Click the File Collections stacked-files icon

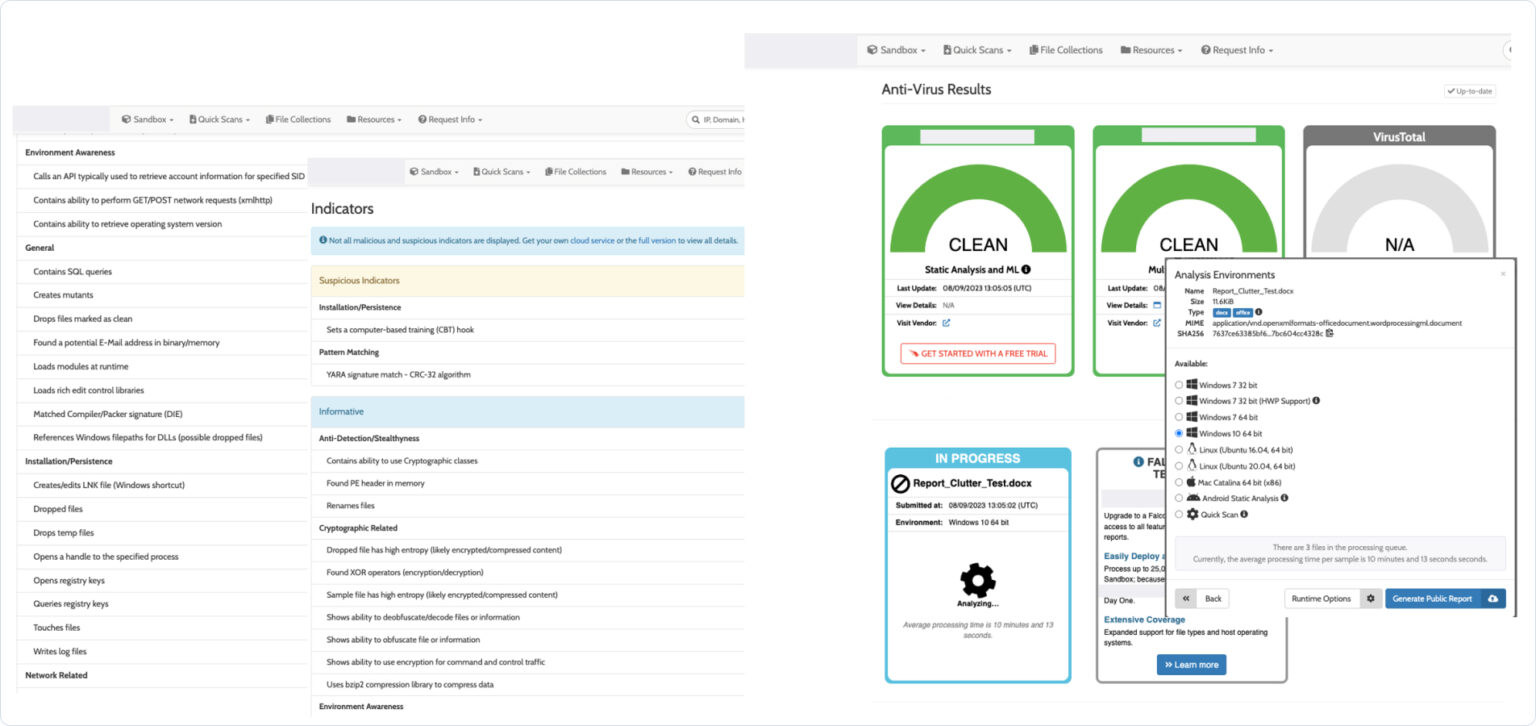click(x=1035, y=49)
